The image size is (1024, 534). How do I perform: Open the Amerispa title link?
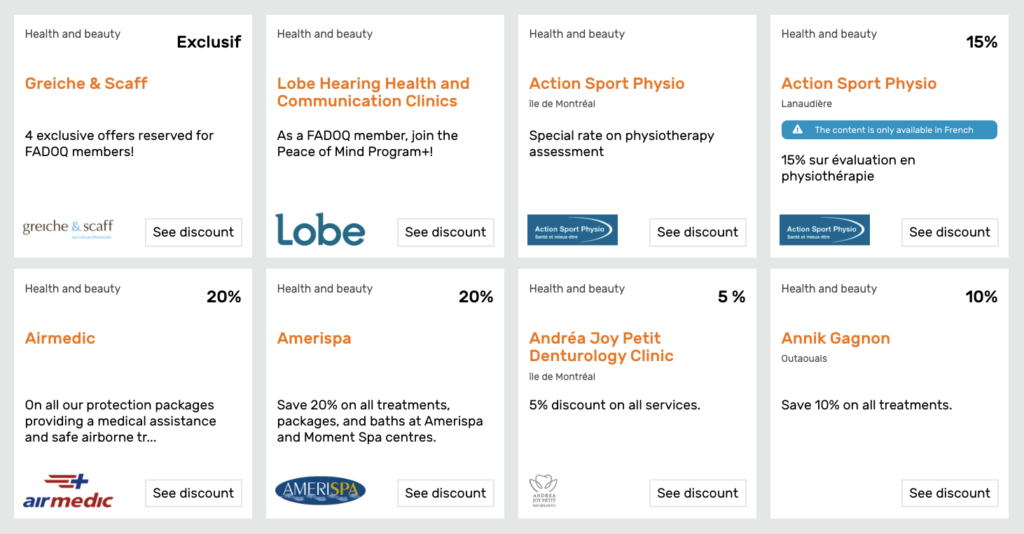(x=314, y=338)
